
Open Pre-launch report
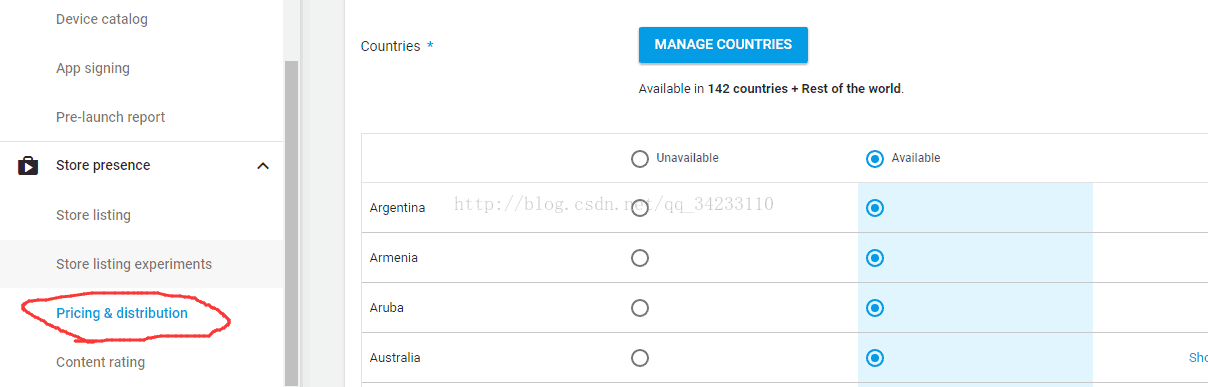(111, 117)
